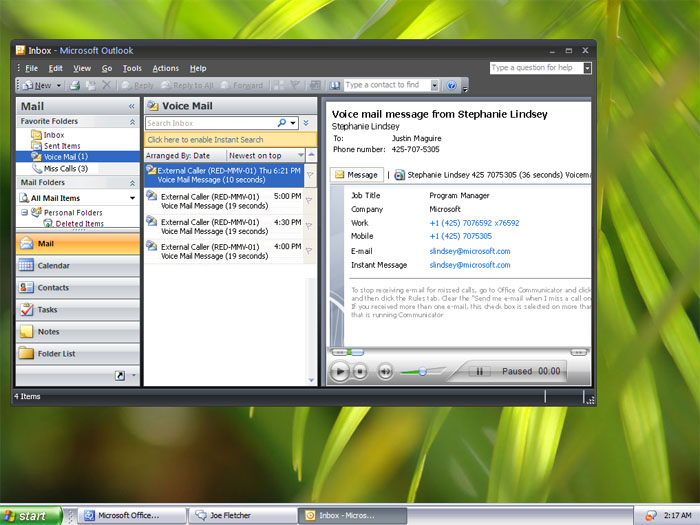Collapse the Mail Folders section
Image resolution: width=700 pixels, height=525 pixels.
(x=132, y=183)
